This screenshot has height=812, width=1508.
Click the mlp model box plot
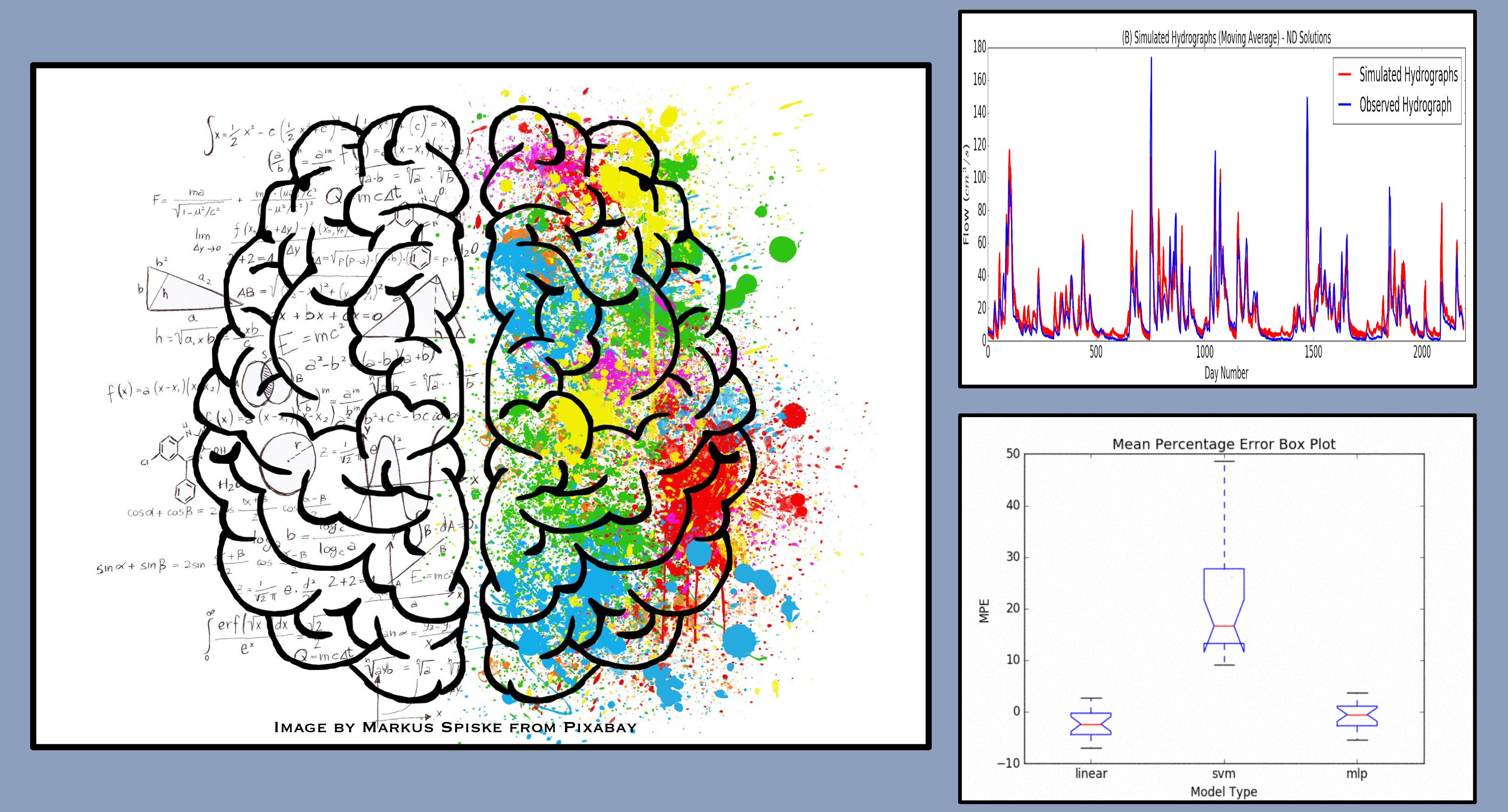pos(1356,715)
